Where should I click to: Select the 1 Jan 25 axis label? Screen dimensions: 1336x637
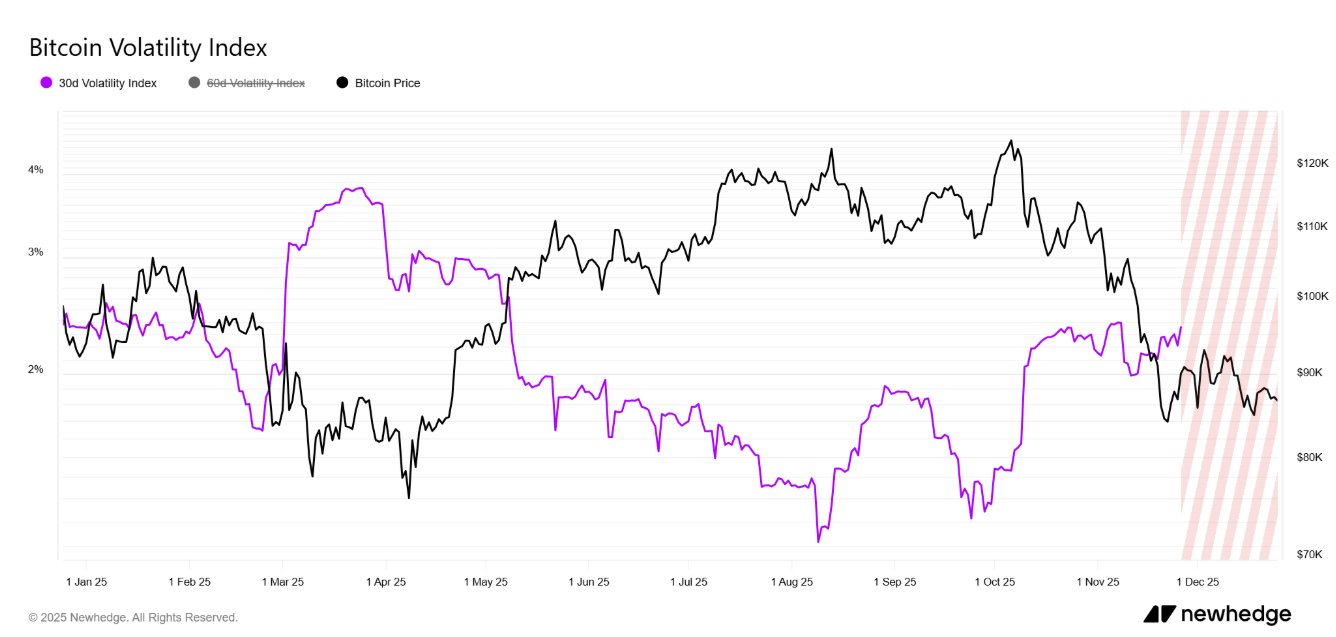87,581
